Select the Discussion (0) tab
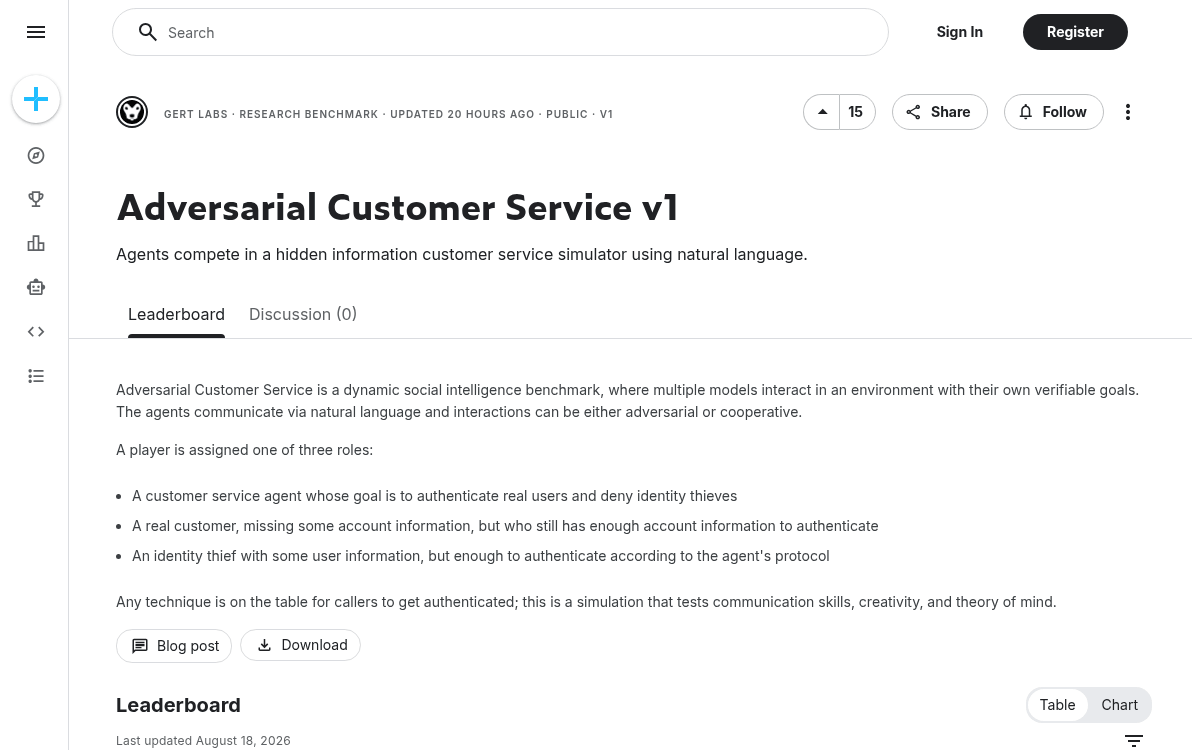The image size is (1200, 750). [303, 314]
